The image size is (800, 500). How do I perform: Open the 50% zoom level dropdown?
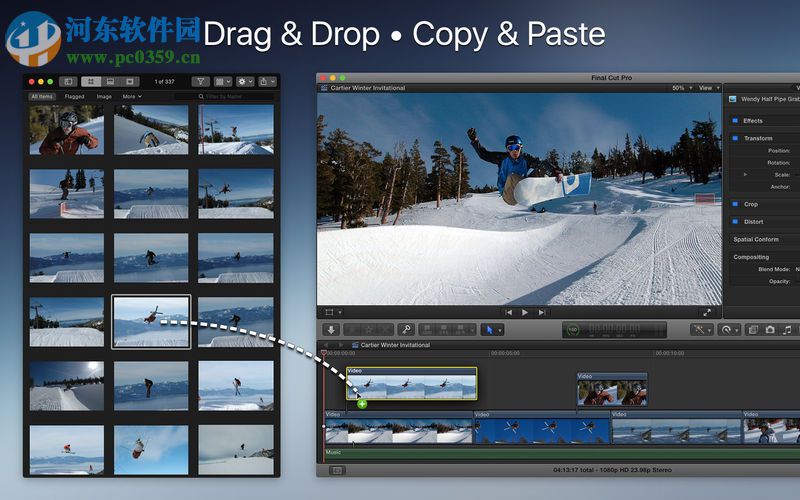tap(682, 88)
